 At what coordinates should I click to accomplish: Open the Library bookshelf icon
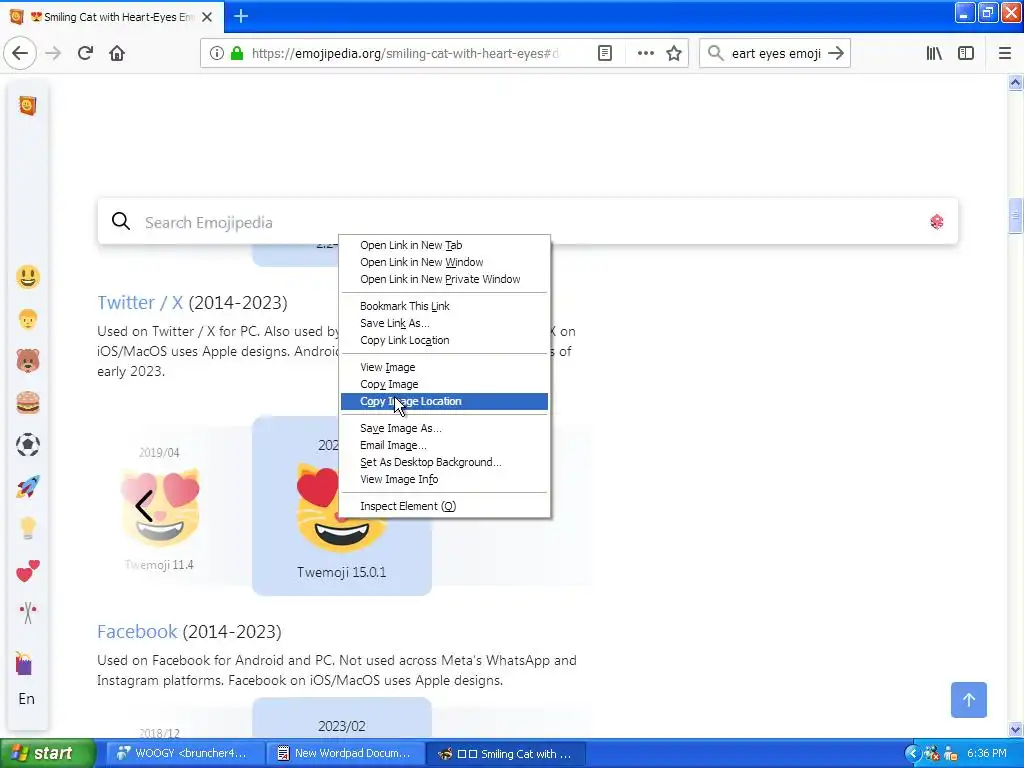click(934, 53)
